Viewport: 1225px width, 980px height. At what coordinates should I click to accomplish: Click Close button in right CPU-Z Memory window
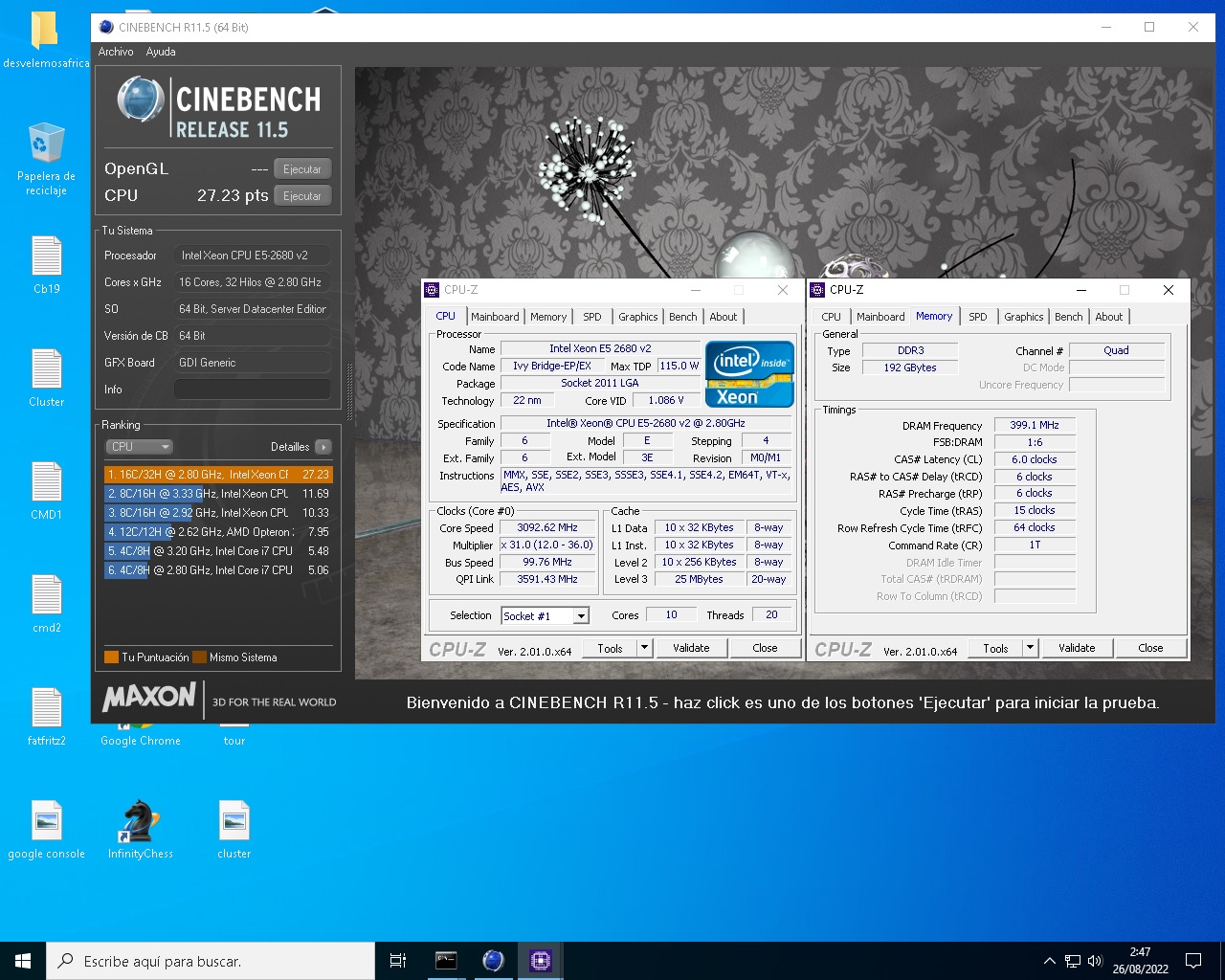coord(1150,648)
